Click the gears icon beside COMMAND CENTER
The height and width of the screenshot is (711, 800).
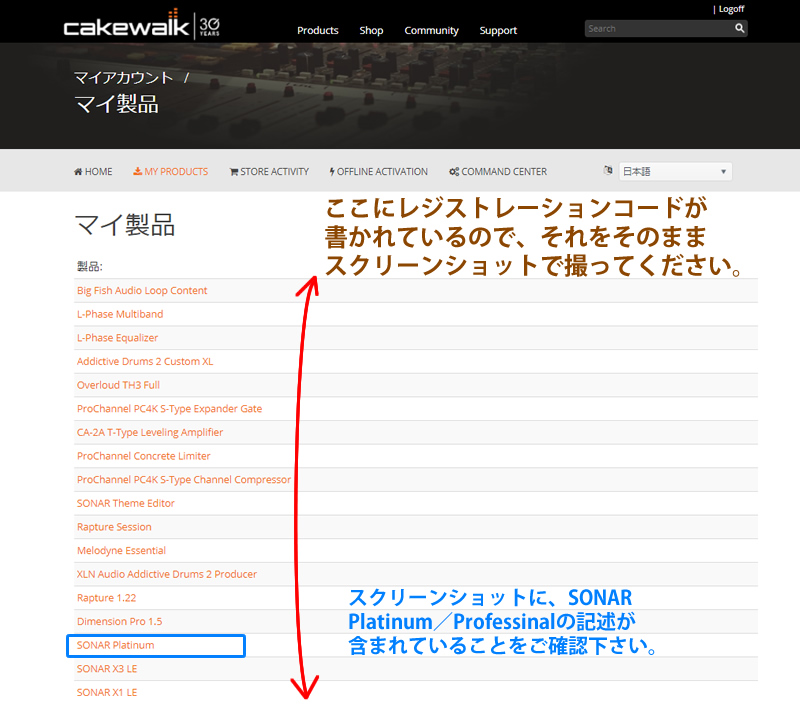pos(454,172)
